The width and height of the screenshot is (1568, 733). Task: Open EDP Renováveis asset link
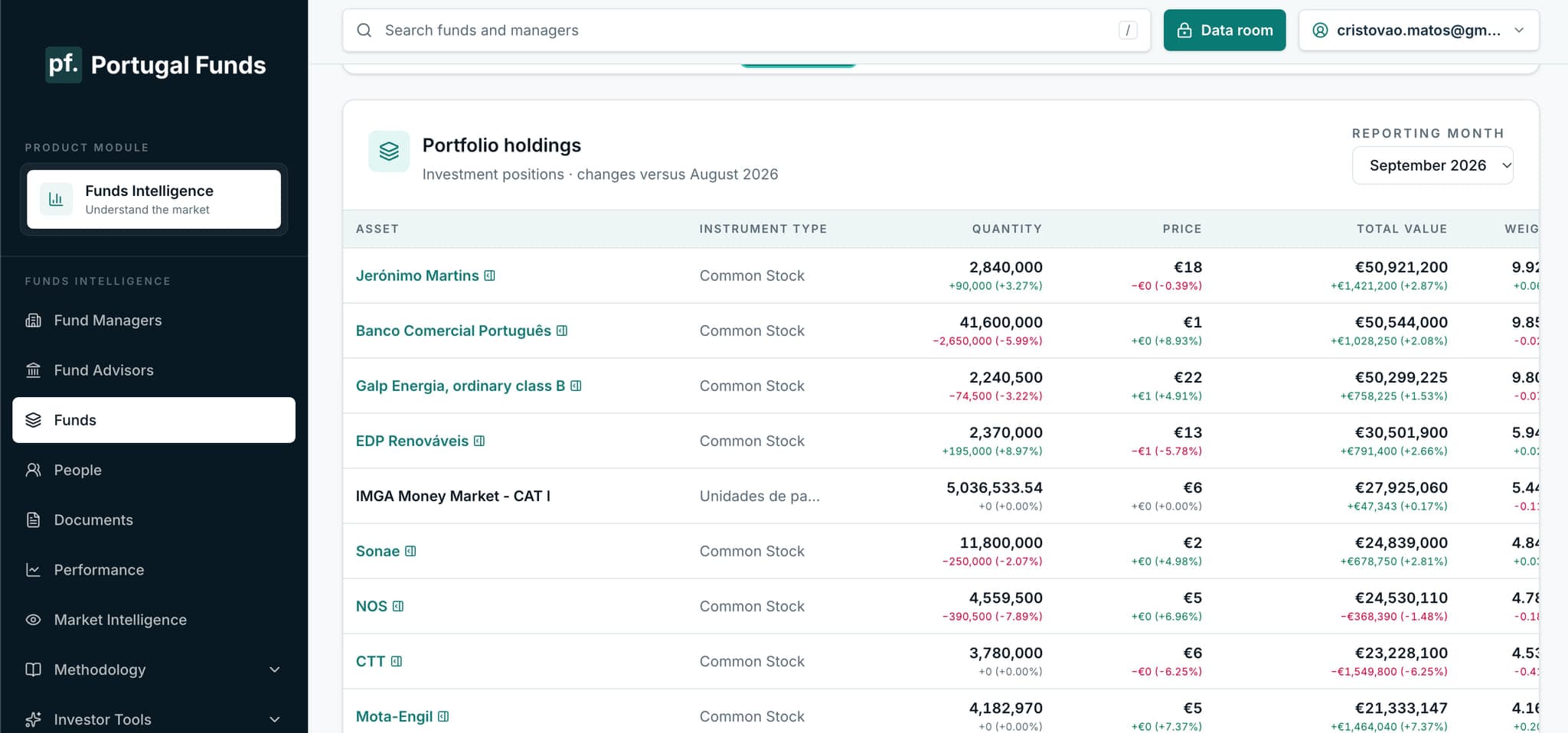[412, 441]
